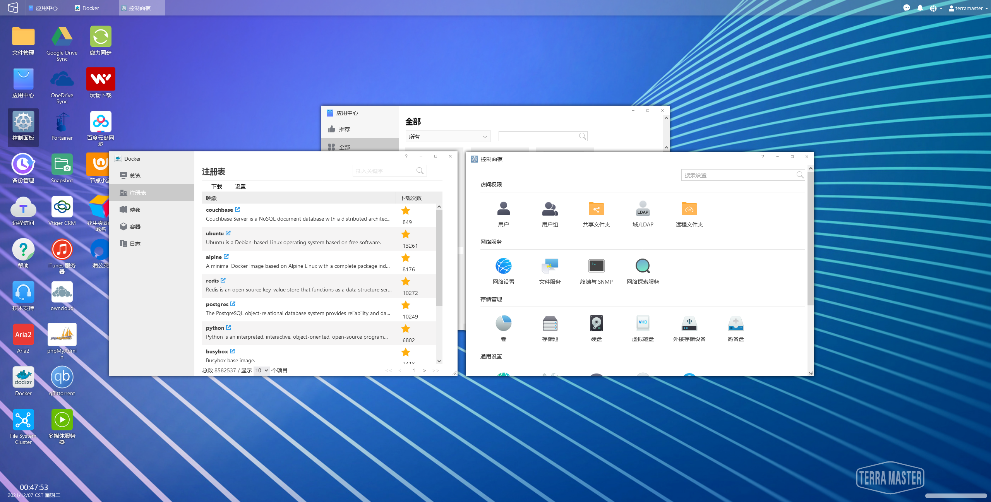Screen dimensions: 991x502
Task: Expand the page size dropdown showing 10
Action: [x=262, y=370]
